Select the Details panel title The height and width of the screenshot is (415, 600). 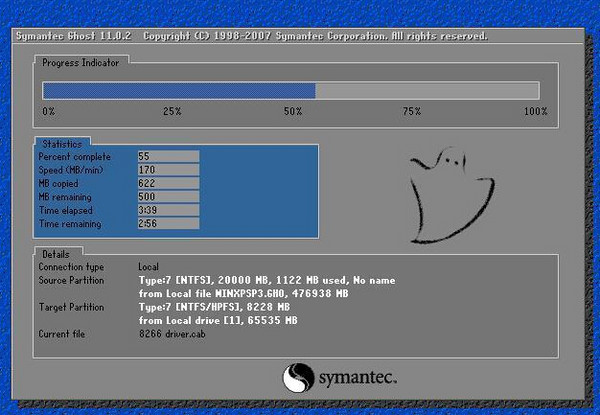point(56,254)
